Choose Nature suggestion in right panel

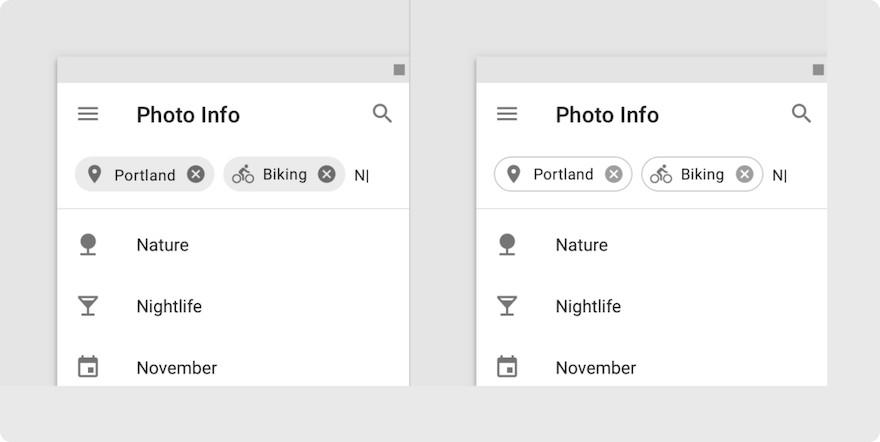652,245
